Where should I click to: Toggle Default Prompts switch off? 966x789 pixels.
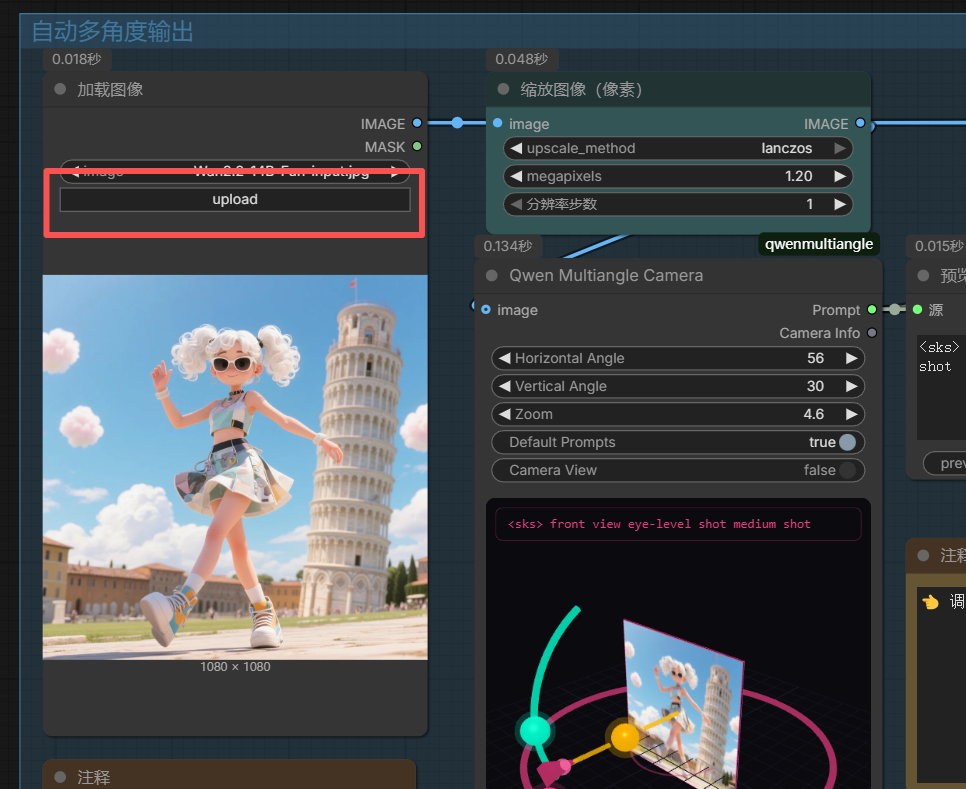point(848,442)
